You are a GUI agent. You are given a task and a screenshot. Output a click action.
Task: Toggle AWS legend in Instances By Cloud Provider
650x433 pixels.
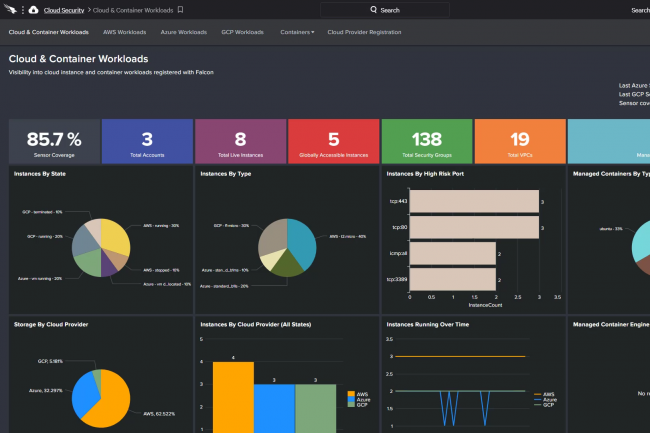tap(358, 394)
